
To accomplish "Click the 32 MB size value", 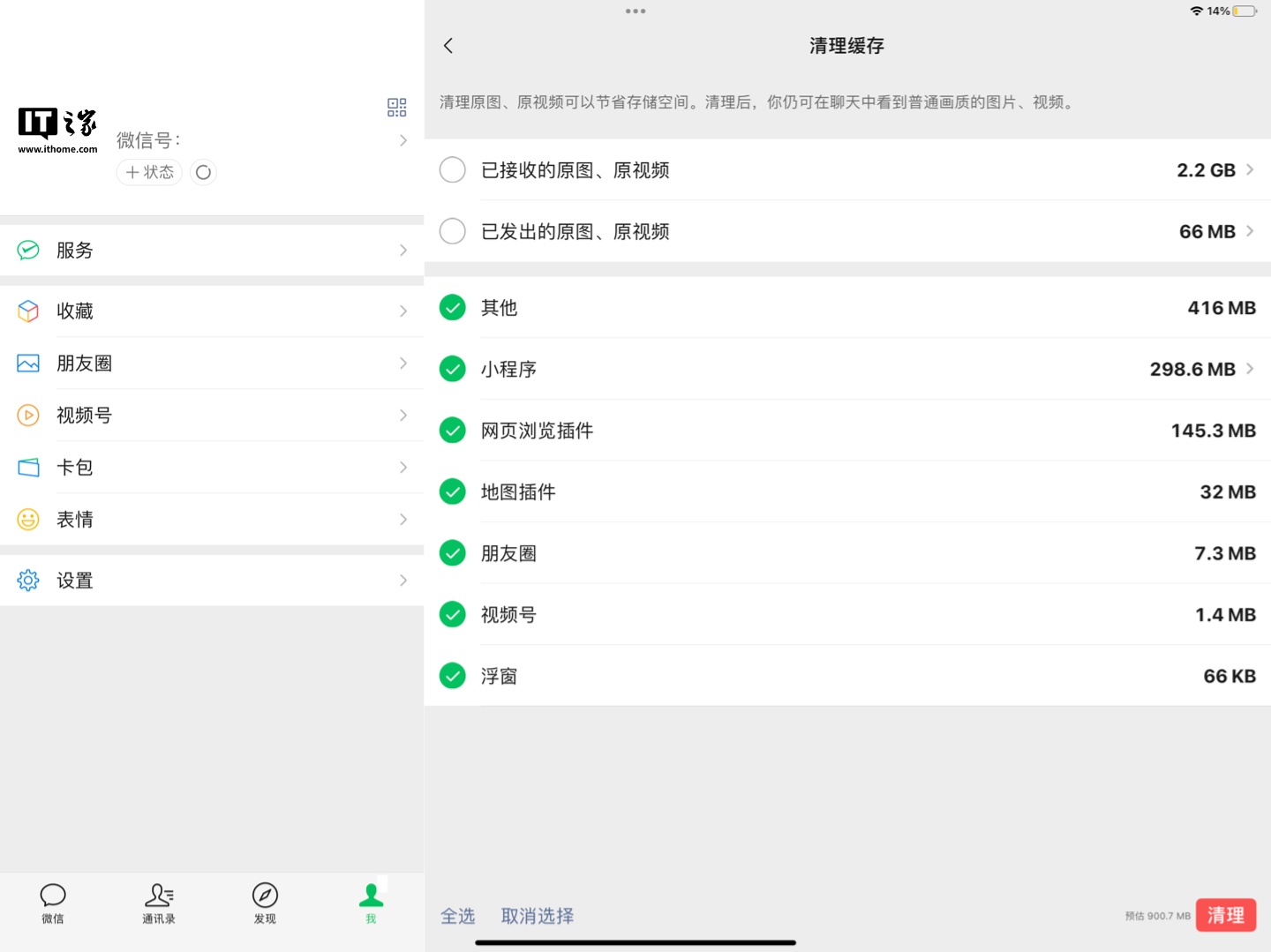I will (1228, 491).
